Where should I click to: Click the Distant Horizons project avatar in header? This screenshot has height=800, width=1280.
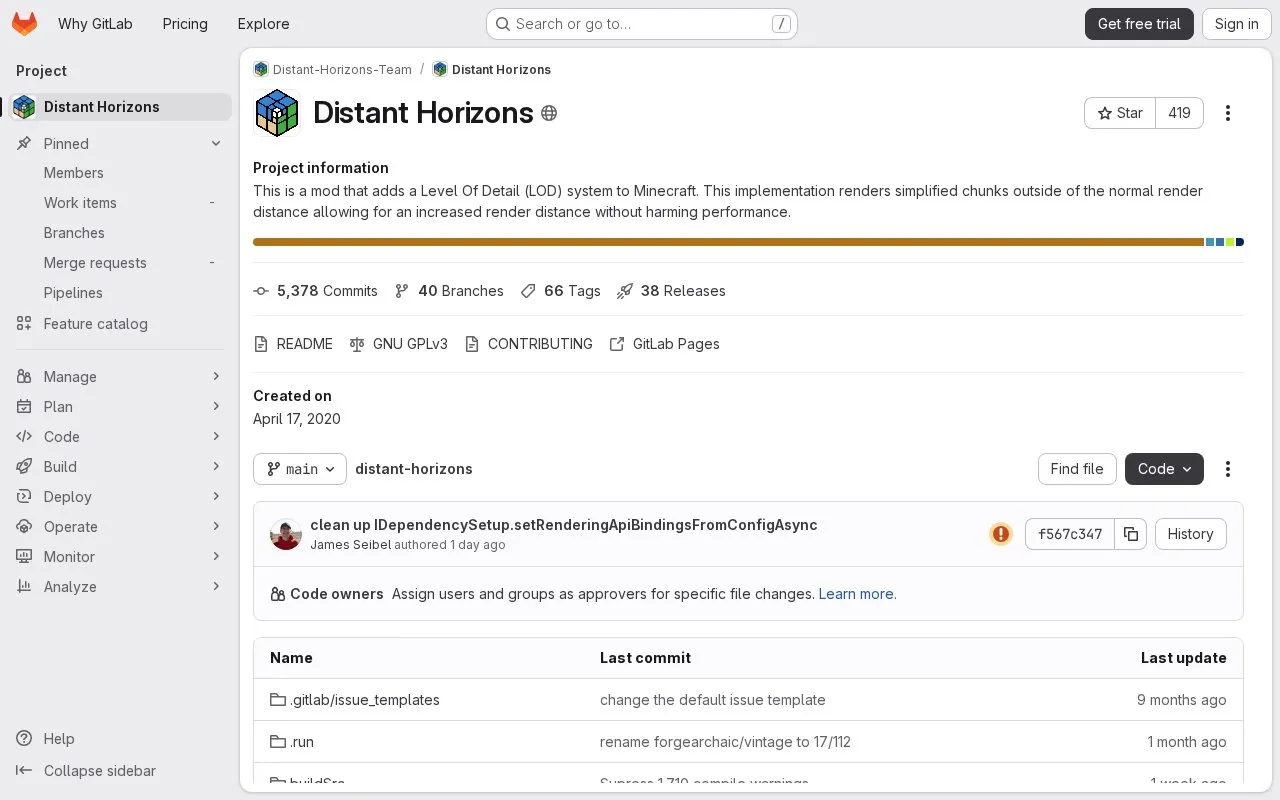[x=277, y=113]
